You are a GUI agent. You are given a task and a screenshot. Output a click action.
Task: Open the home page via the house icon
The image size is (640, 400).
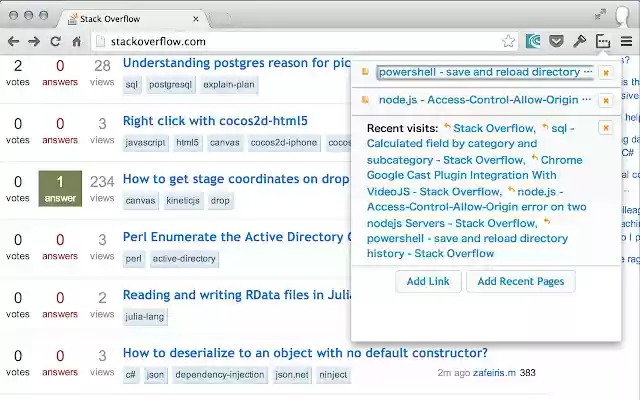coord(76,41)
